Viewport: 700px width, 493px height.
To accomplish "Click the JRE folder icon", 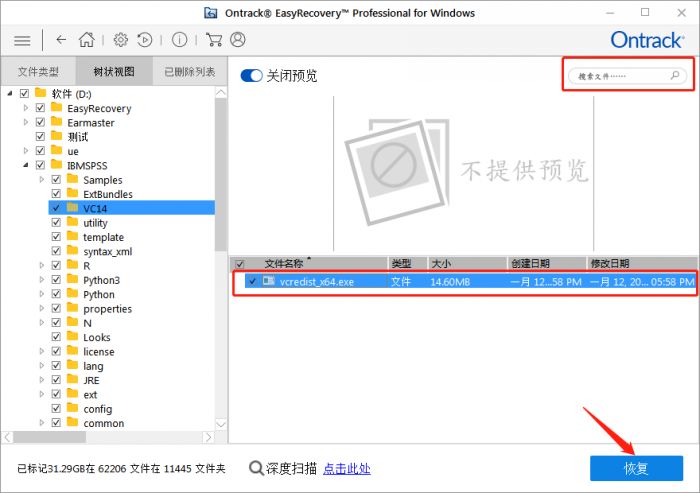I will tap(72, 379).
